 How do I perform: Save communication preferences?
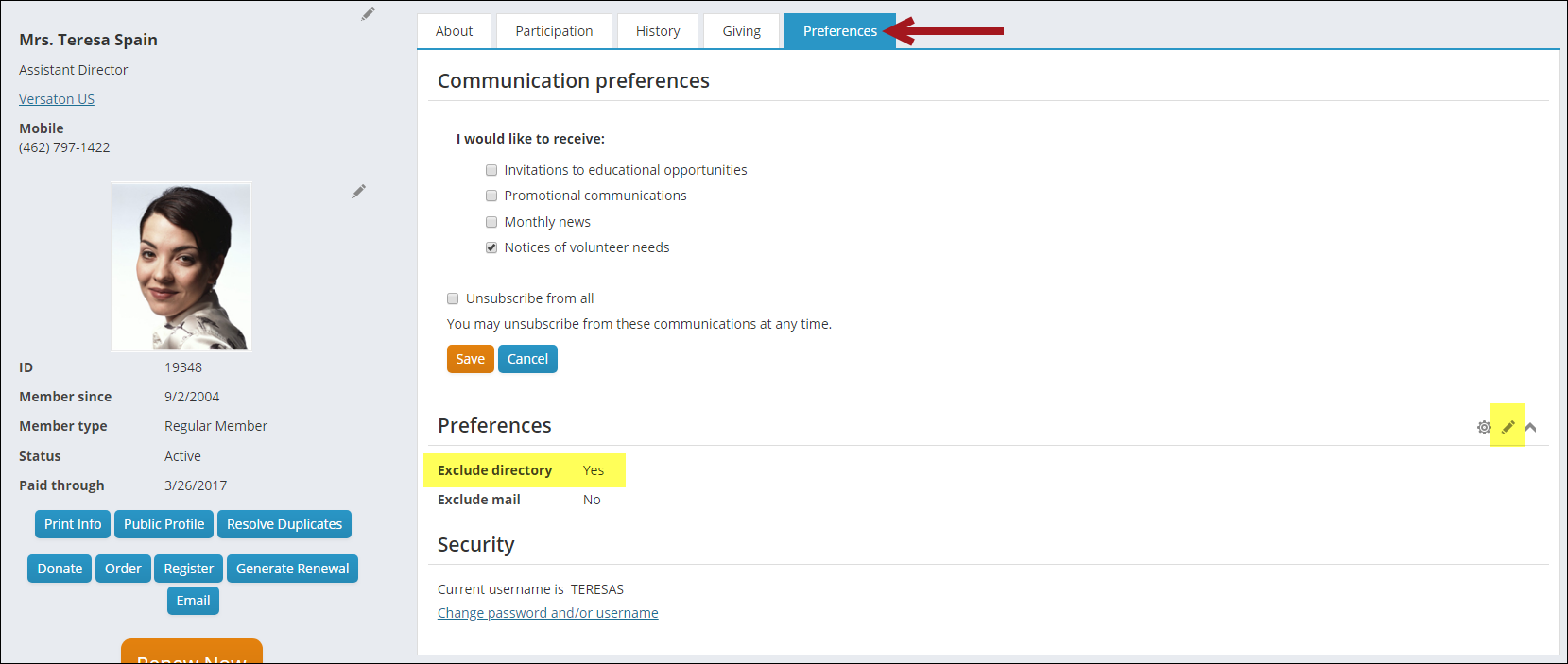(470, 359)
